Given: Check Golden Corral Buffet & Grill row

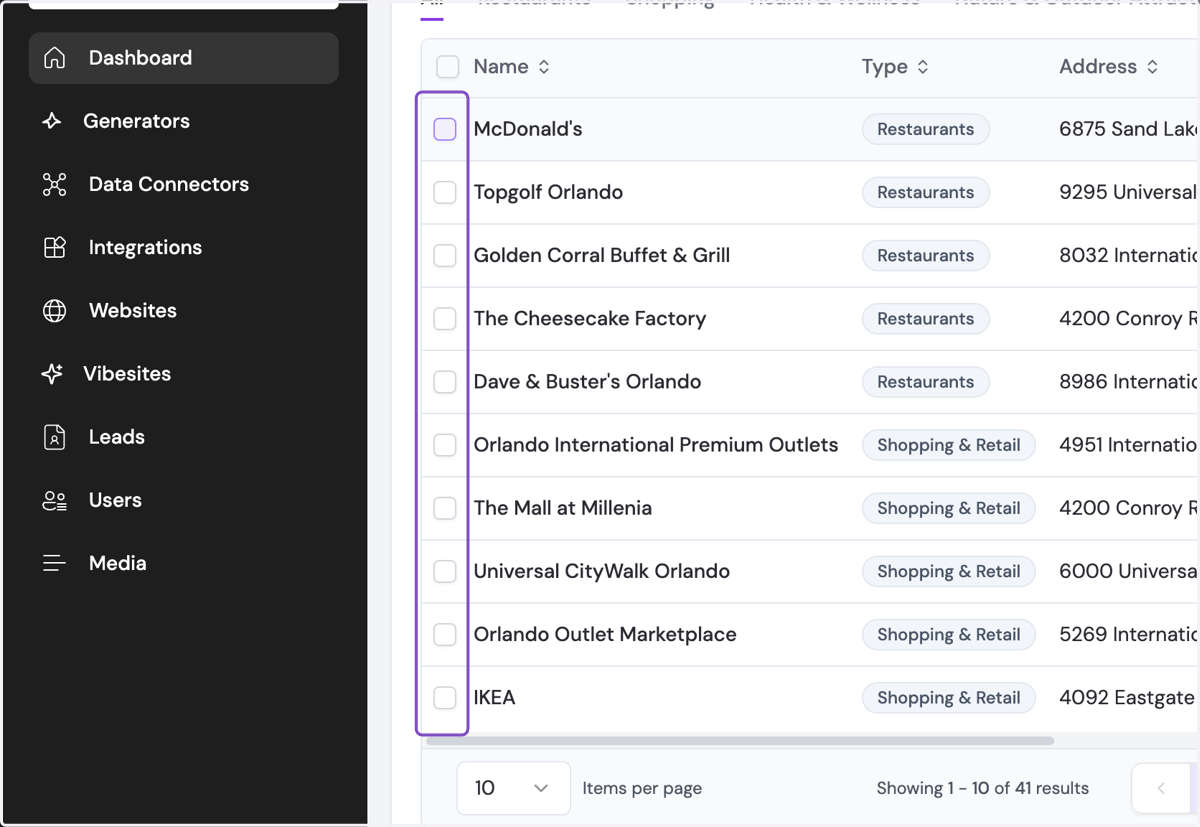Looking at the screenshot, I should pos(445,255).
